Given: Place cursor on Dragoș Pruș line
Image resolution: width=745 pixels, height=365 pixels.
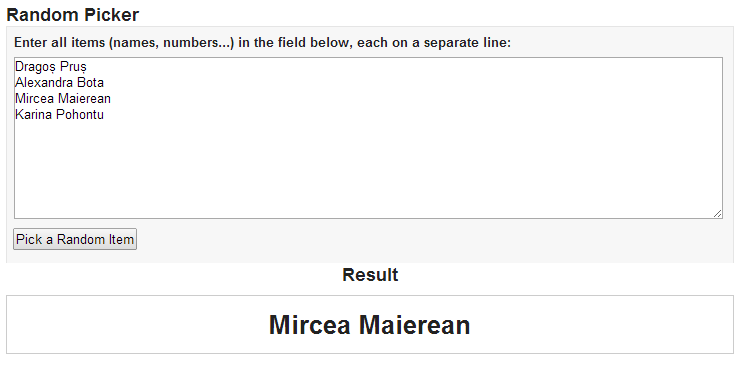Looking at the screenshot, I should pyautogui.click(x=51, y=67).
